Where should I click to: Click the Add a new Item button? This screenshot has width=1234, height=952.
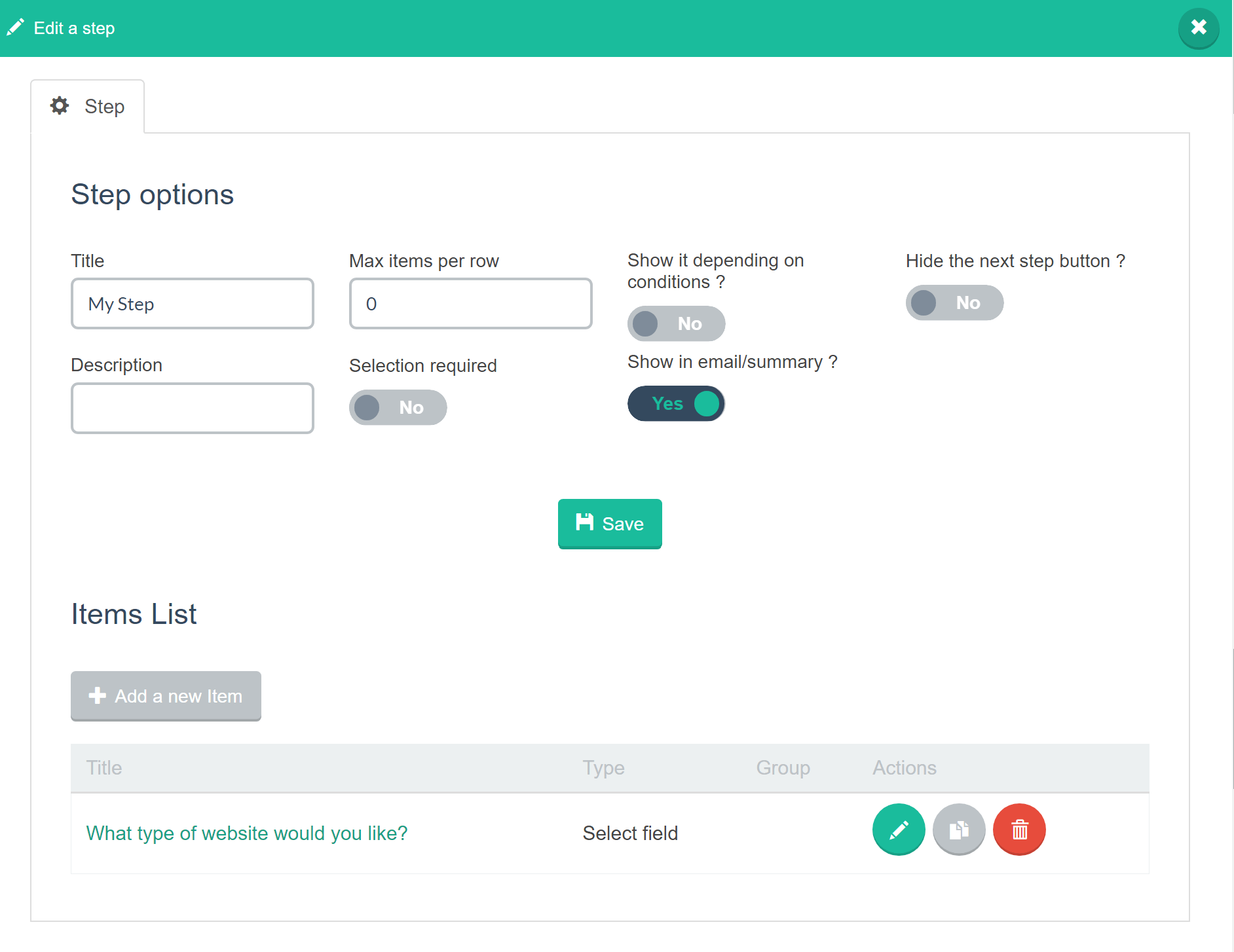pos(165,695)
